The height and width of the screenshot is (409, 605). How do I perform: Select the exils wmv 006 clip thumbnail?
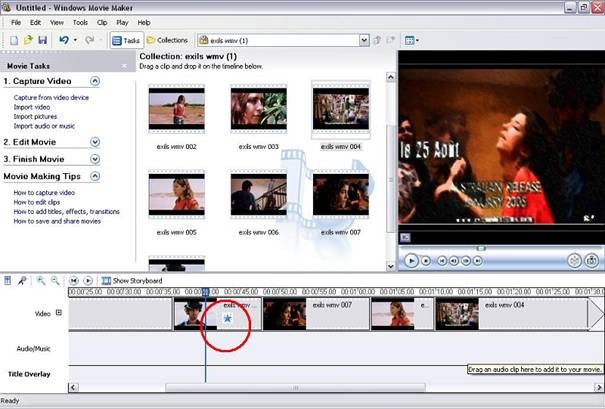(x=259, y=194)
